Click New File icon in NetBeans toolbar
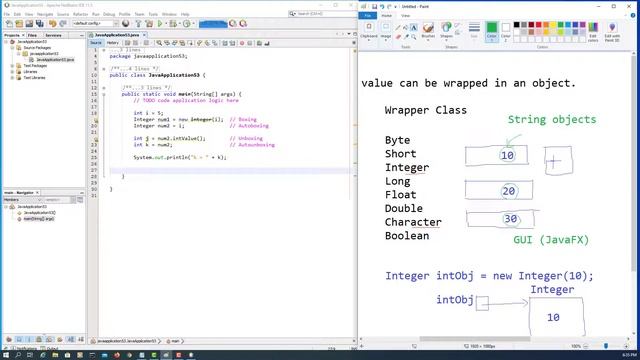 (x=9, y=24)
